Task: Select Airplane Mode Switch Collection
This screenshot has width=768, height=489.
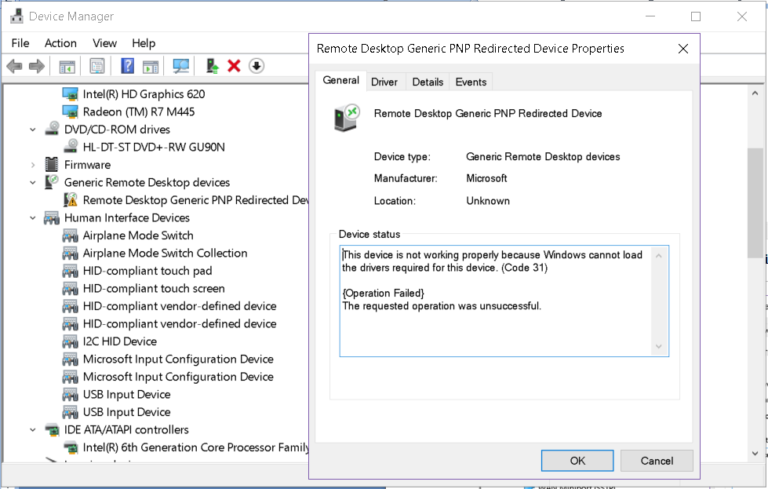Action: (165, 253)
